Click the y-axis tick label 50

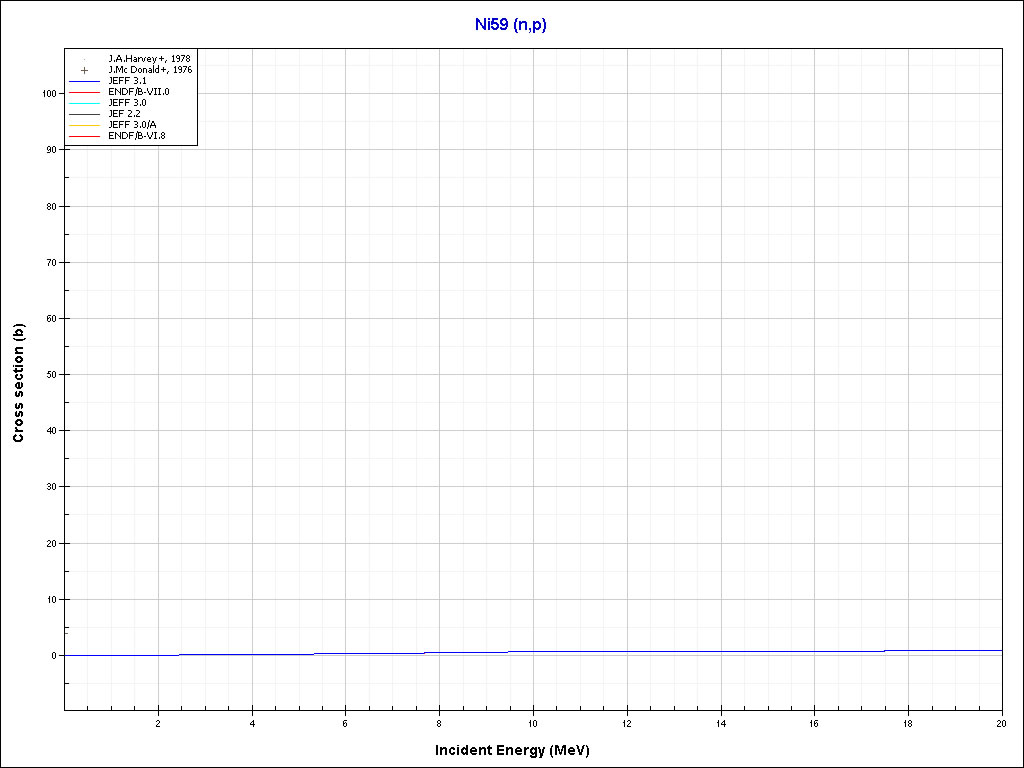pyautogui.click(x=52, y=375)
